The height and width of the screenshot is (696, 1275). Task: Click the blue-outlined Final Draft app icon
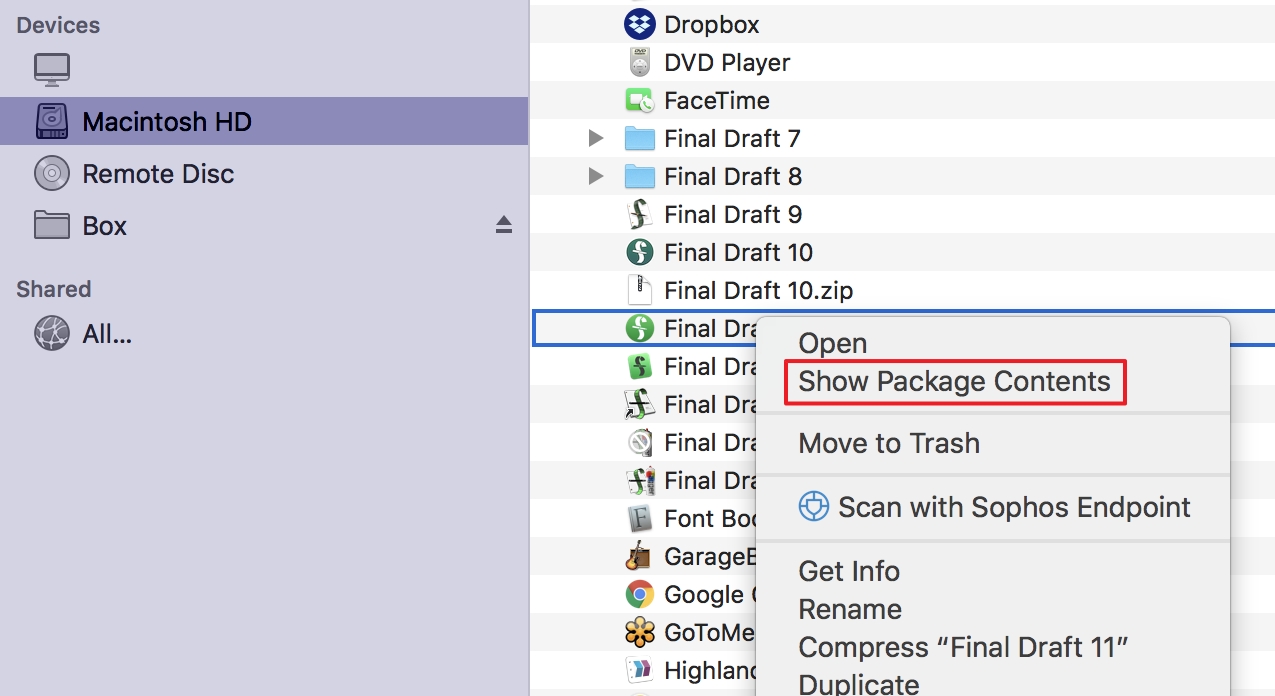(640, 328)
